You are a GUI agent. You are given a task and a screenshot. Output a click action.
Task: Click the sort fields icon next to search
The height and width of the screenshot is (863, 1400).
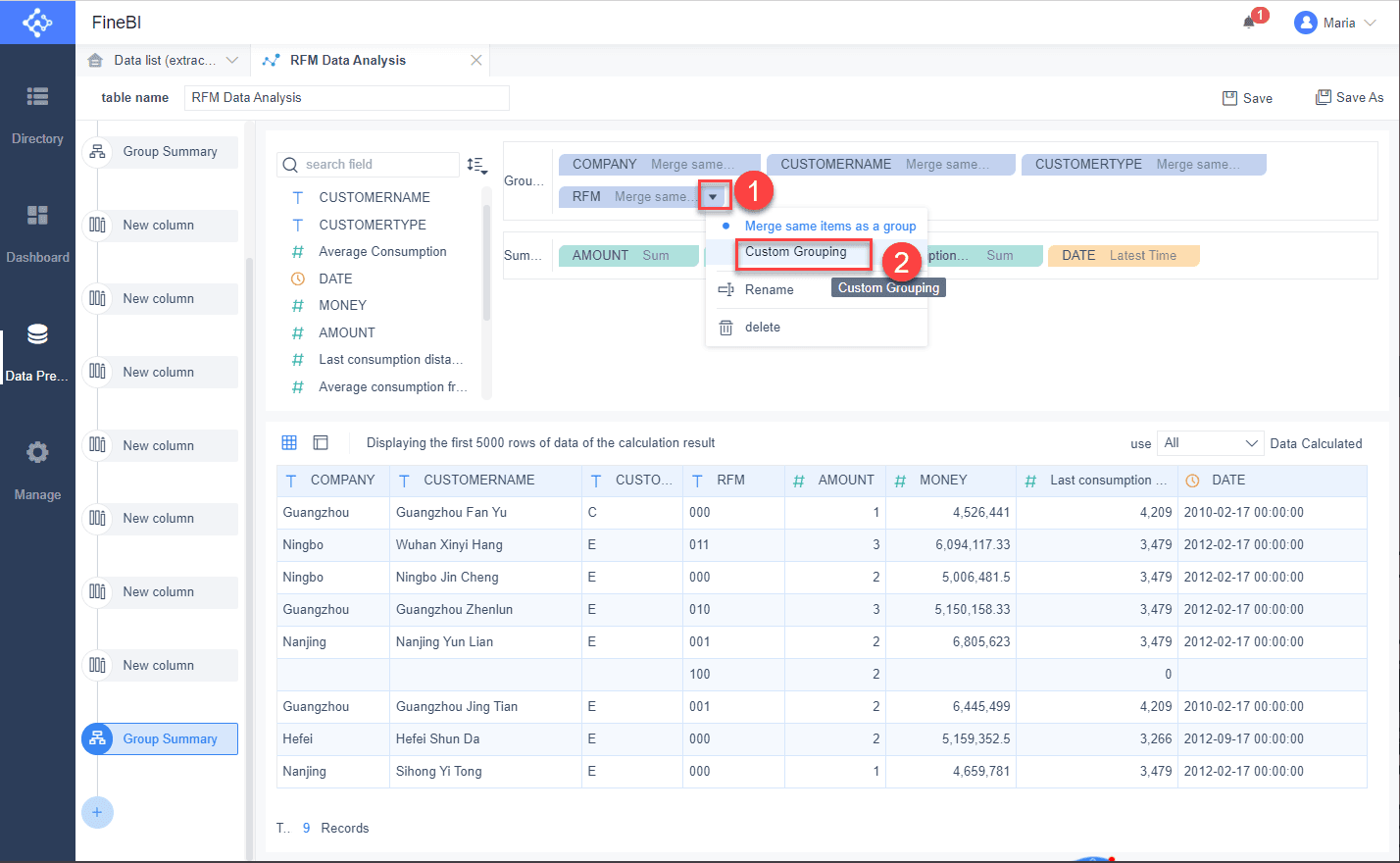point(476,165)
